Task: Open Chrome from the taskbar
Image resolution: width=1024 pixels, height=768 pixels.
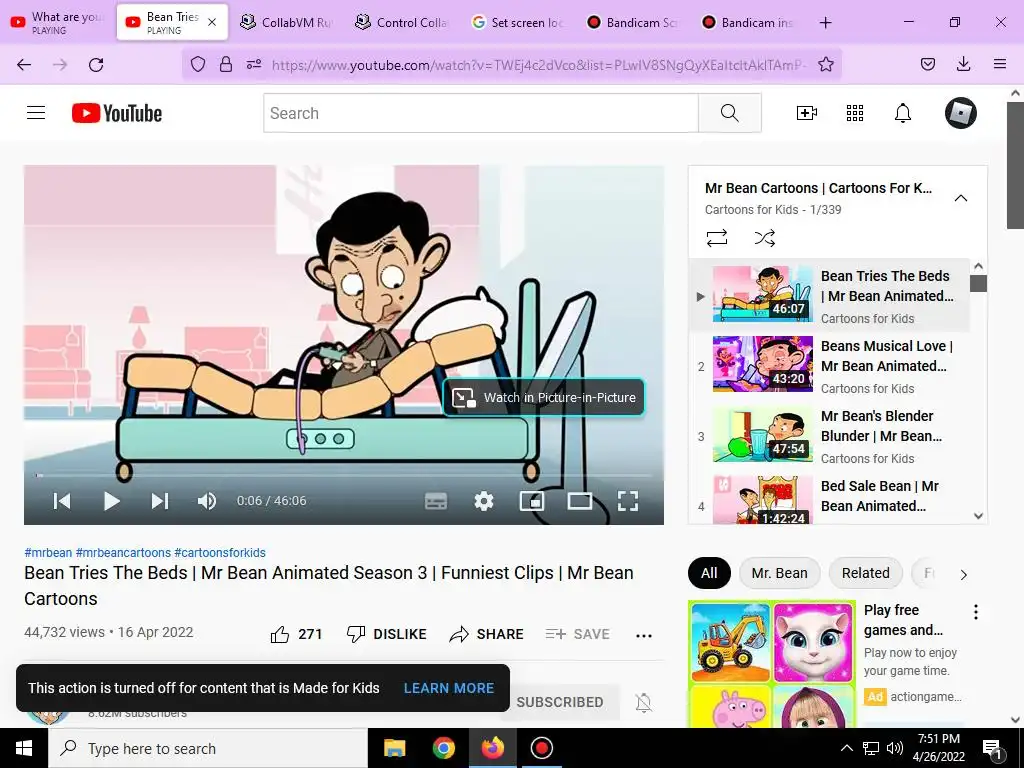Action: (443, 748)
